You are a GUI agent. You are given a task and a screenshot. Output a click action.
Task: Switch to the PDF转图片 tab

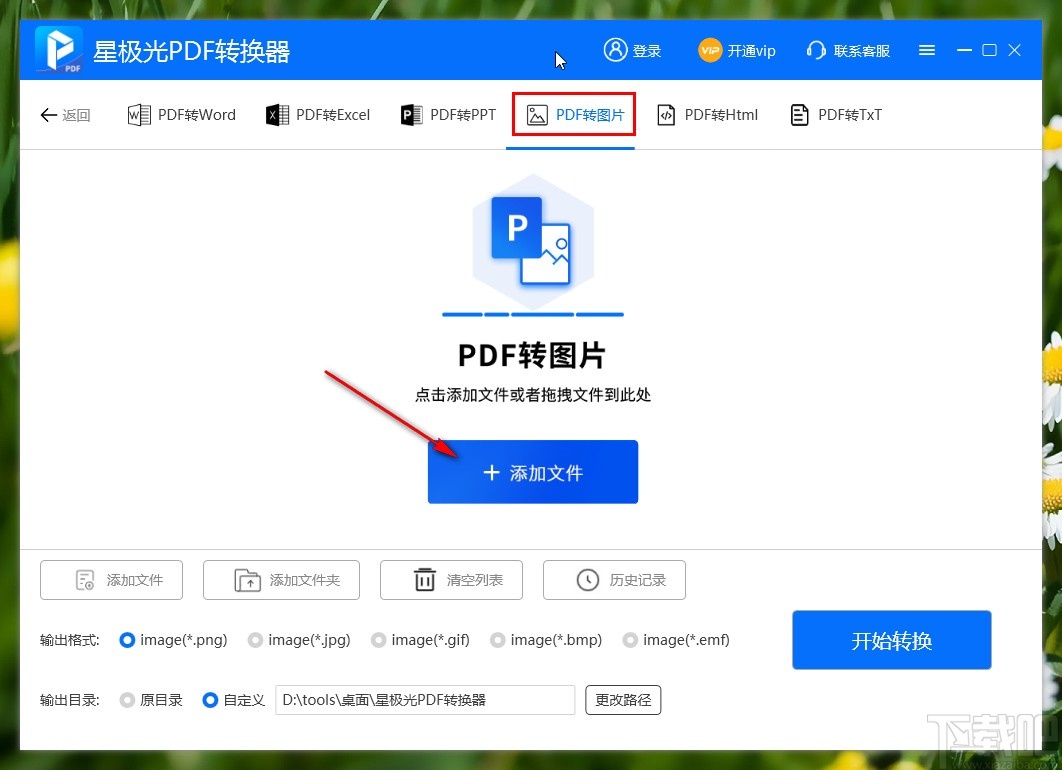pyautogui.click(x=572, y=114)
